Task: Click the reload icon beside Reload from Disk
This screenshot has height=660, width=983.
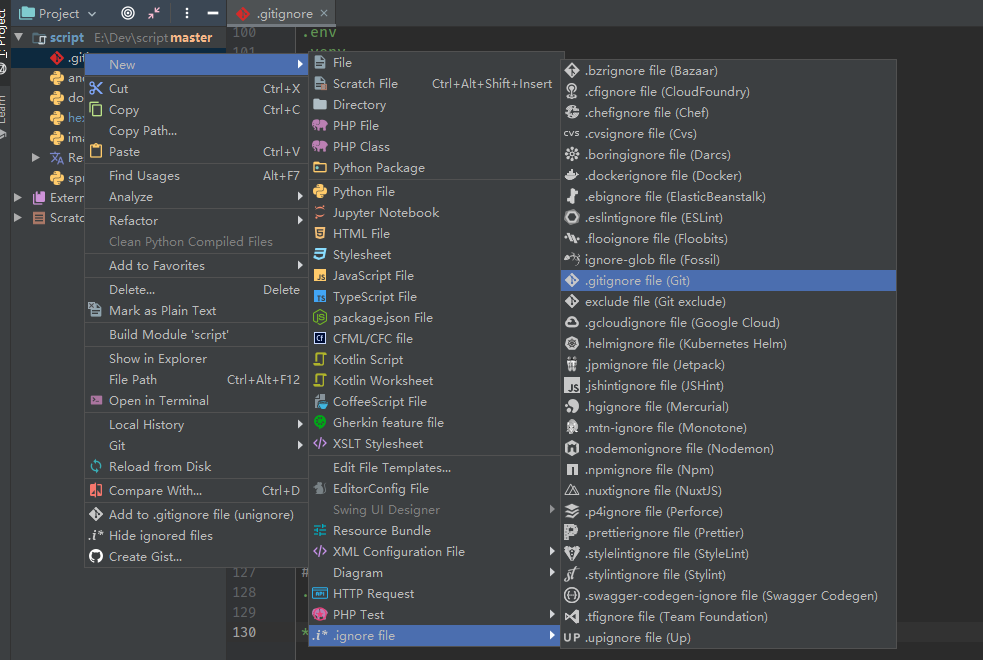Action: pyautogui.click(x=96, y=466)
